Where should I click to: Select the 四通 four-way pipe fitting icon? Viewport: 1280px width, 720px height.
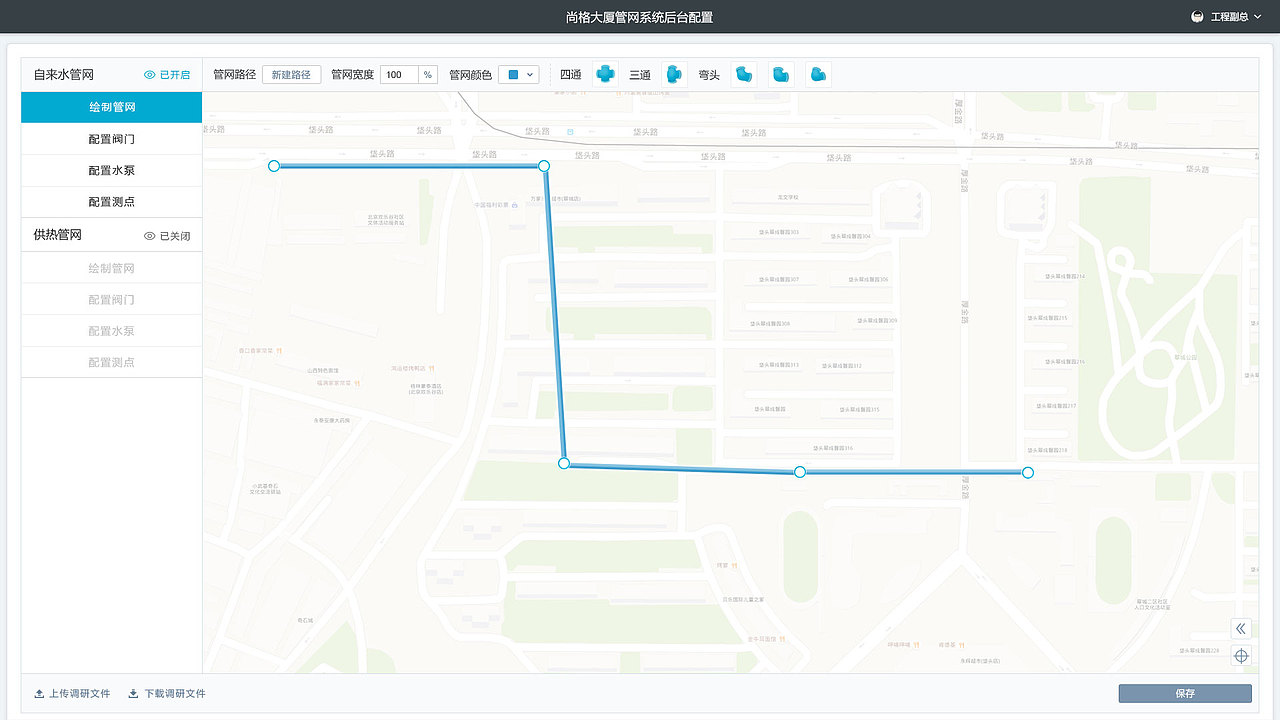click(x=605, y=75)
